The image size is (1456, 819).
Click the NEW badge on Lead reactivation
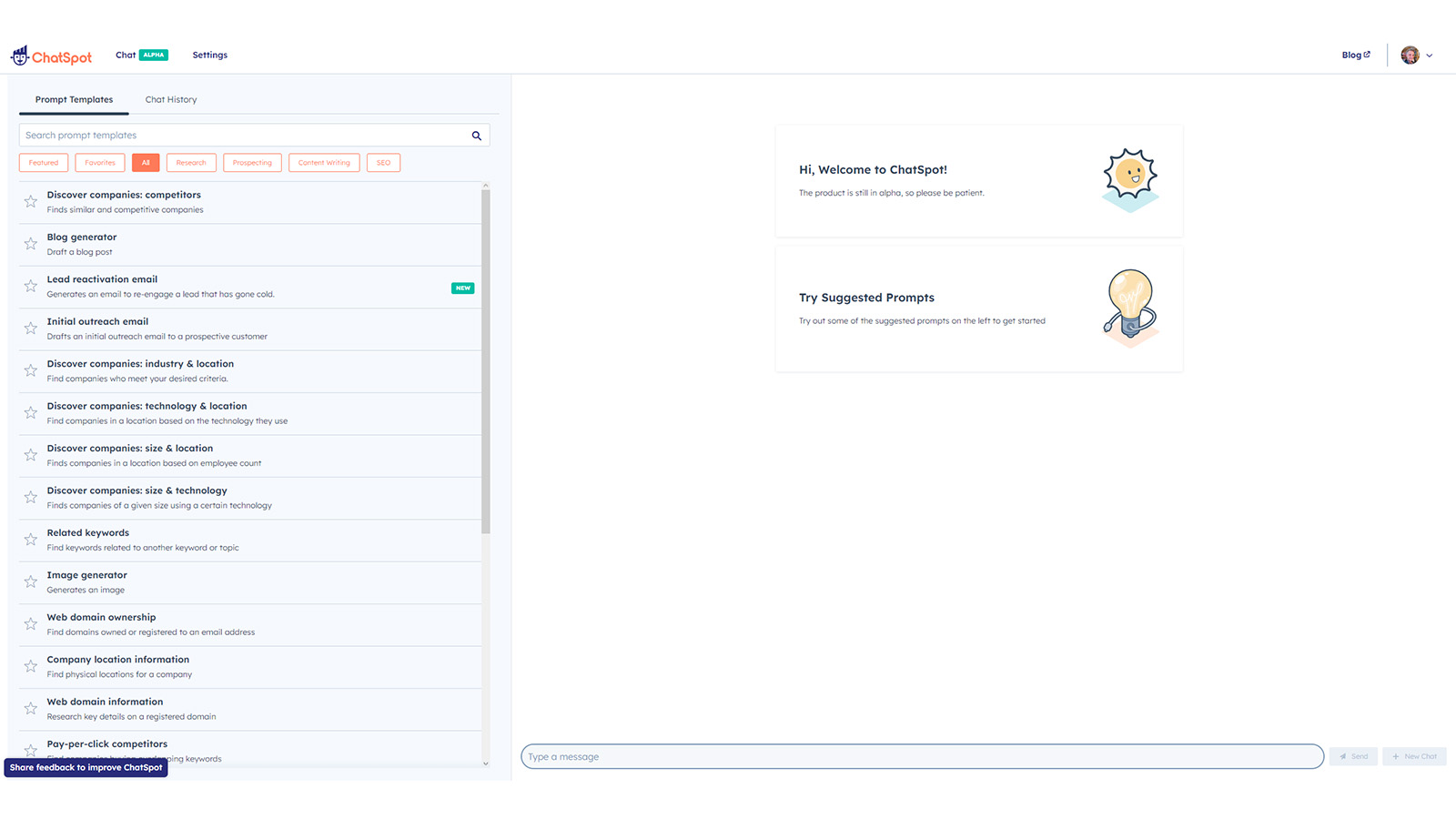point(463,288)
